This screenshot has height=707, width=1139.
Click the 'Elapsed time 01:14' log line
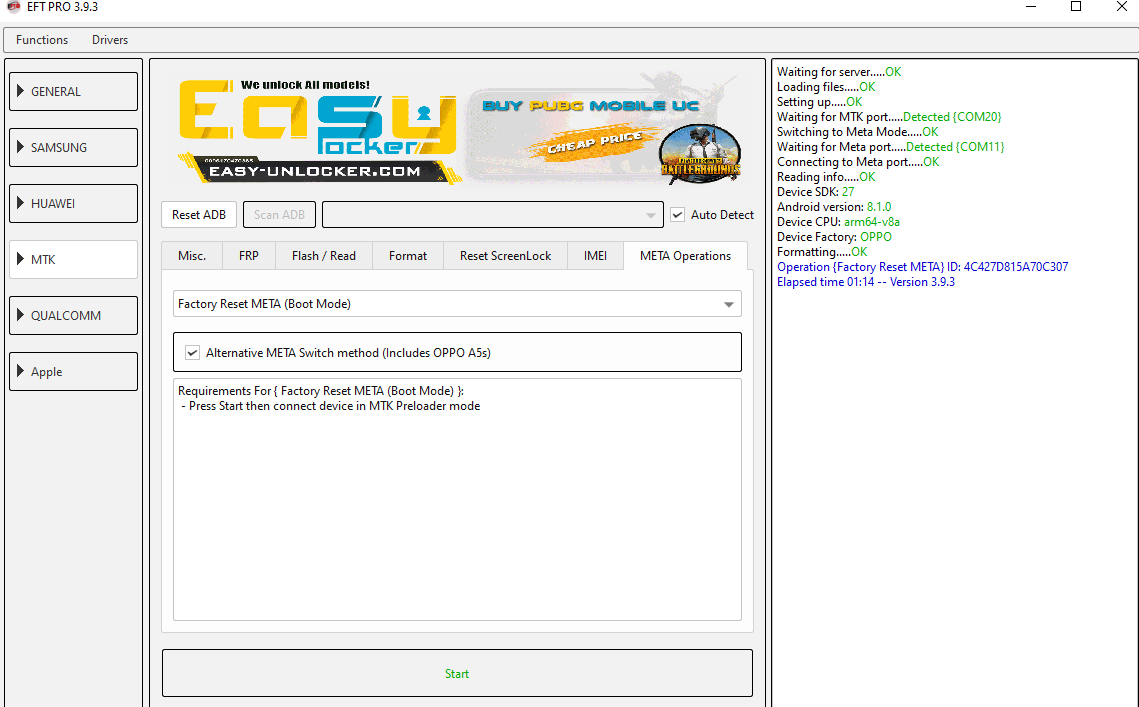[x=866, y=282]
